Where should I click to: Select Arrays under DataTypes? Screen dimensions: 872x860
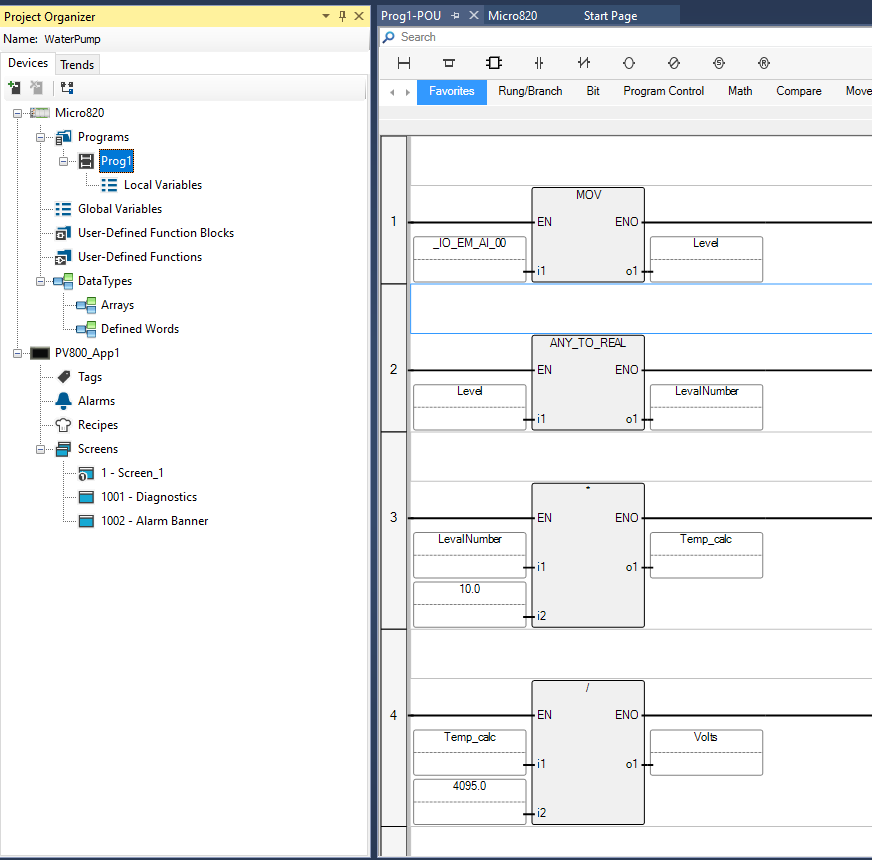pyautogui.click(x=117, y=305)
